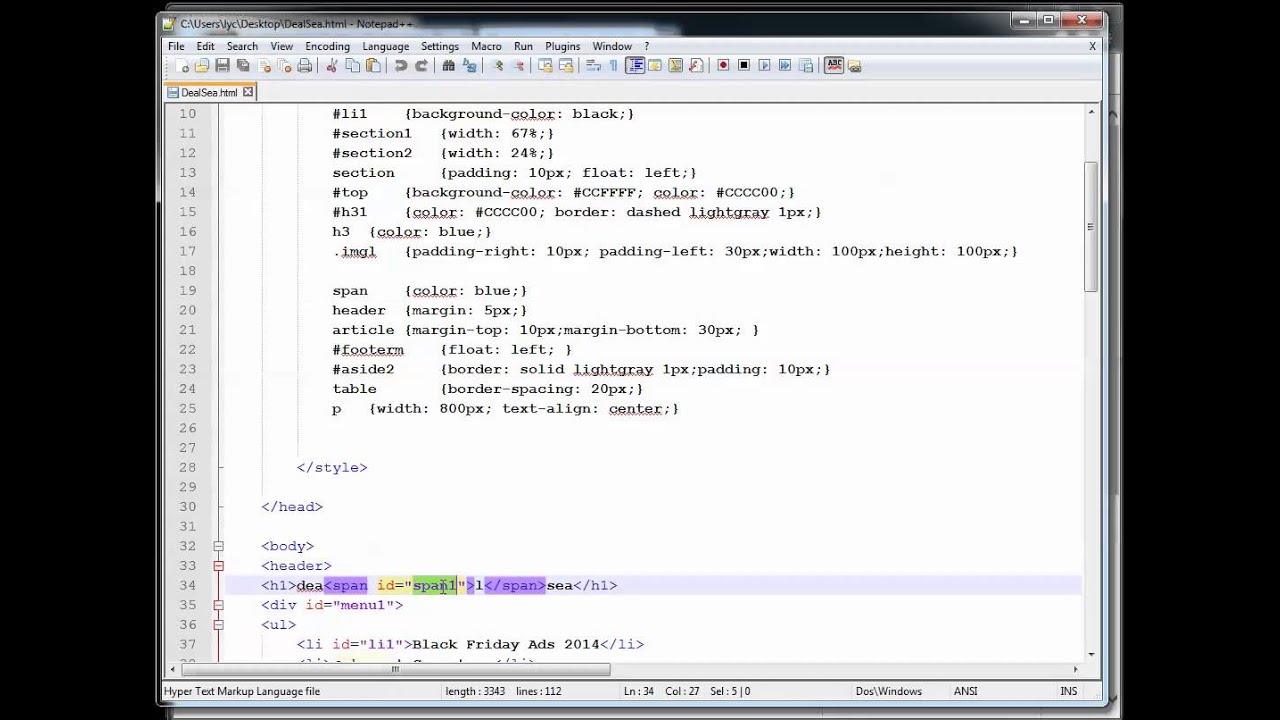Viewport: 1280px width, 720px height.
Task: Click the </style> closing tag text
Action: coord(332,467)
